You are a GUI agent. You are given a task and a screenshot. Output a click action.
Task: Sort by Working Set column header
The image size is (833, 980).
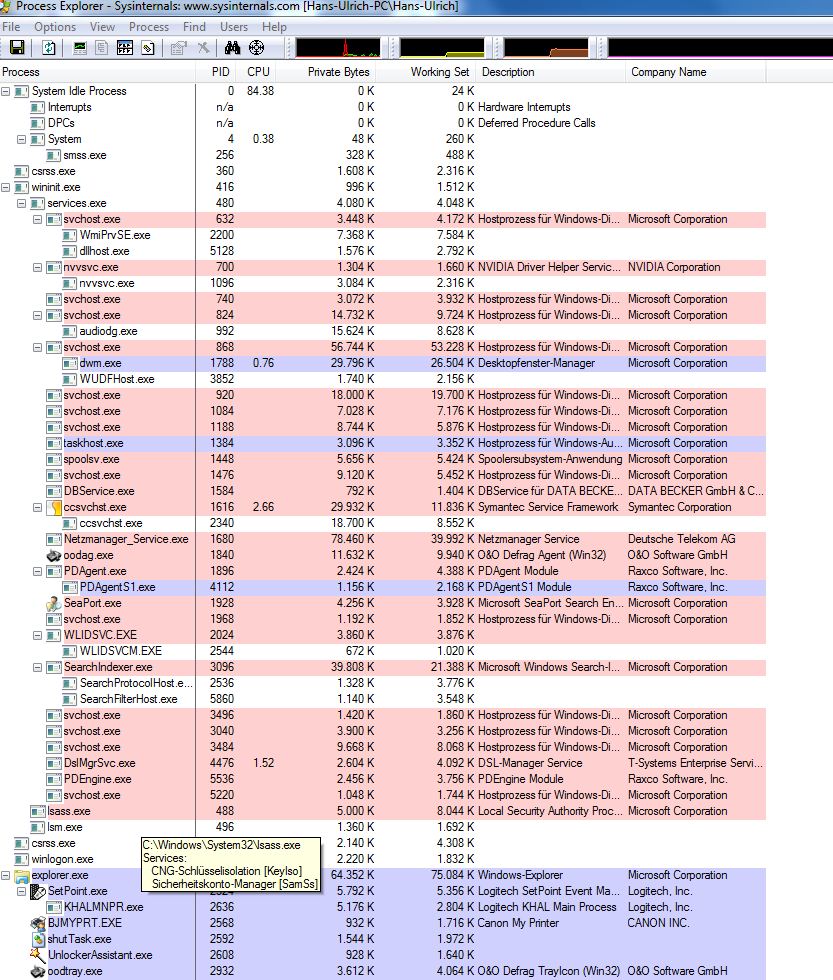[x=426, y=72]
